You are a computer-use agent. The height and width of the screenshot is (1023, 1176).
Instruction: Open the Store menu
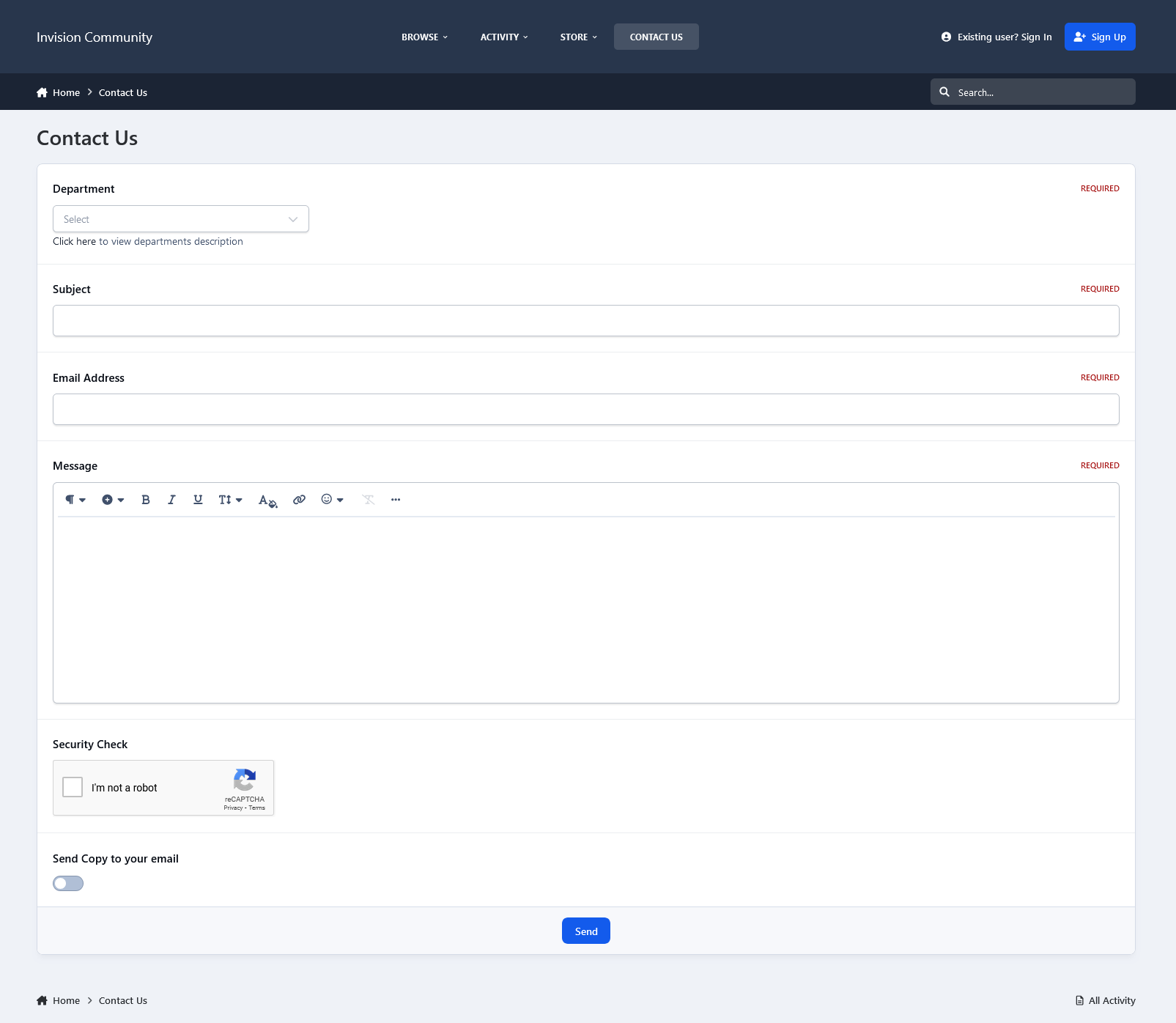(578, 37)
